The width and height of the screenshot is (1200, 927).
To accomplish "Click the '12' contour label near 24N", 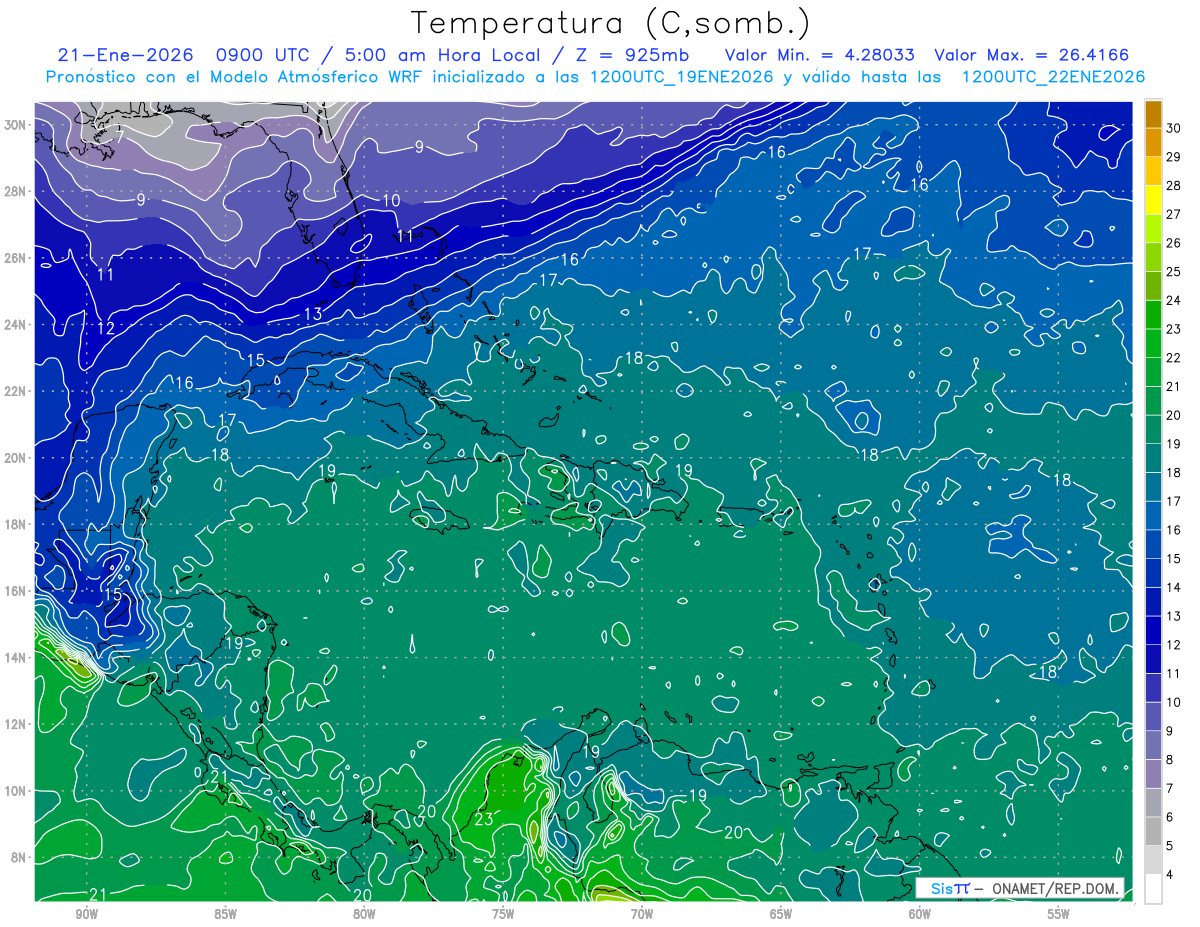I will point(106,328).
